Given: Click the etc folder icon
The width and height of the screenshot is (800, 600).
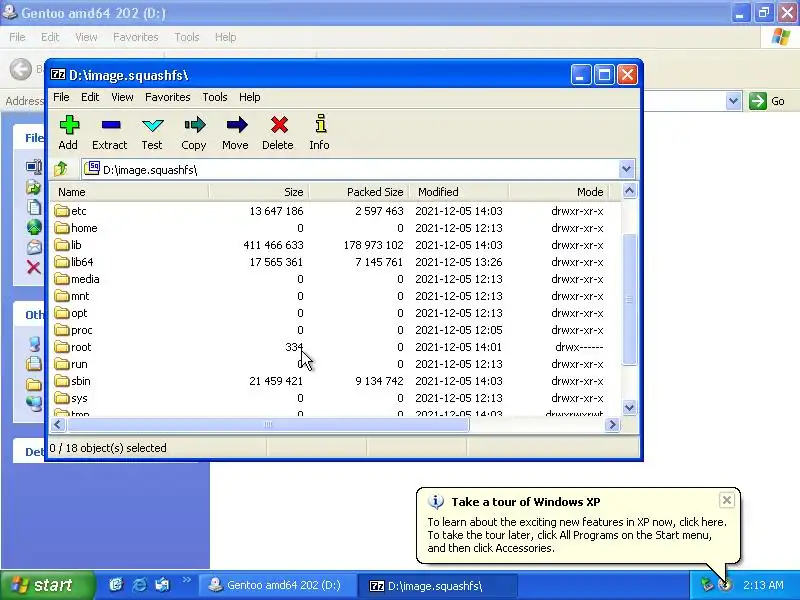Looking at the screenshot, I should coord(62,211).
